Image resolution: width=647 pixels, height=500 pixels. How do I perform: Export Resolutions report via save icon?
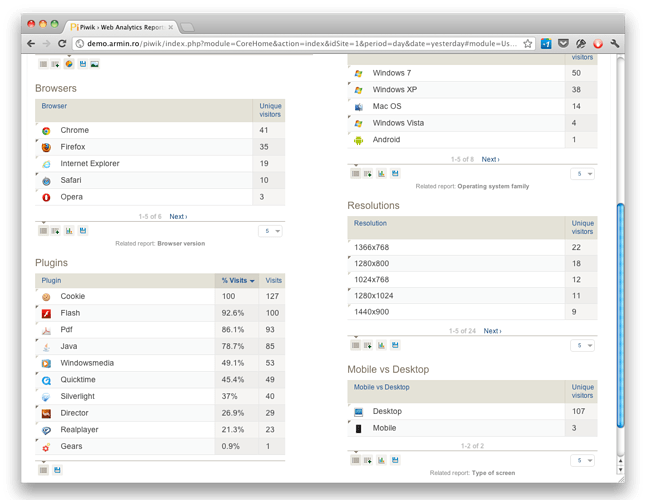pos(395,345)
